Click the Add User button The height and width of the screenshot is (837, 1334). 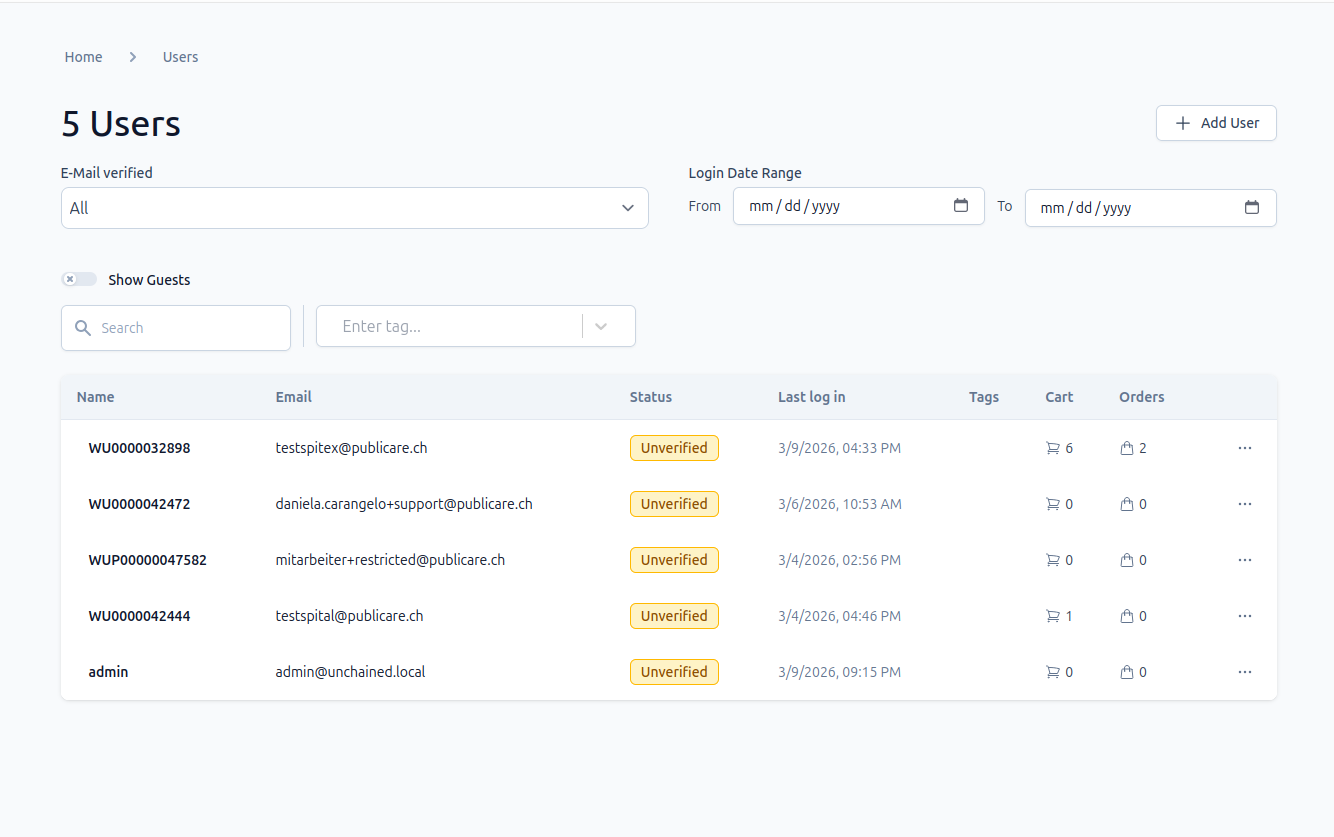1216,123
